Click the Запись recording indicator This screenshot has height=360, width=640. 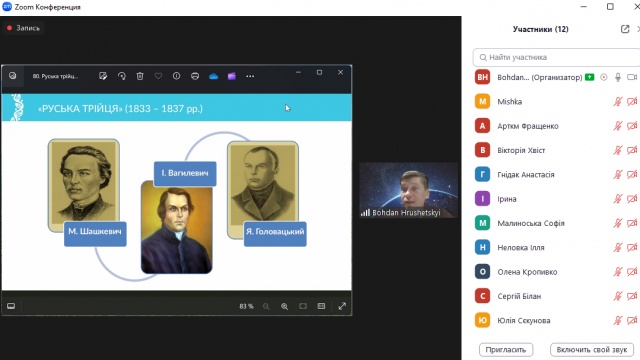pos(23,28)
